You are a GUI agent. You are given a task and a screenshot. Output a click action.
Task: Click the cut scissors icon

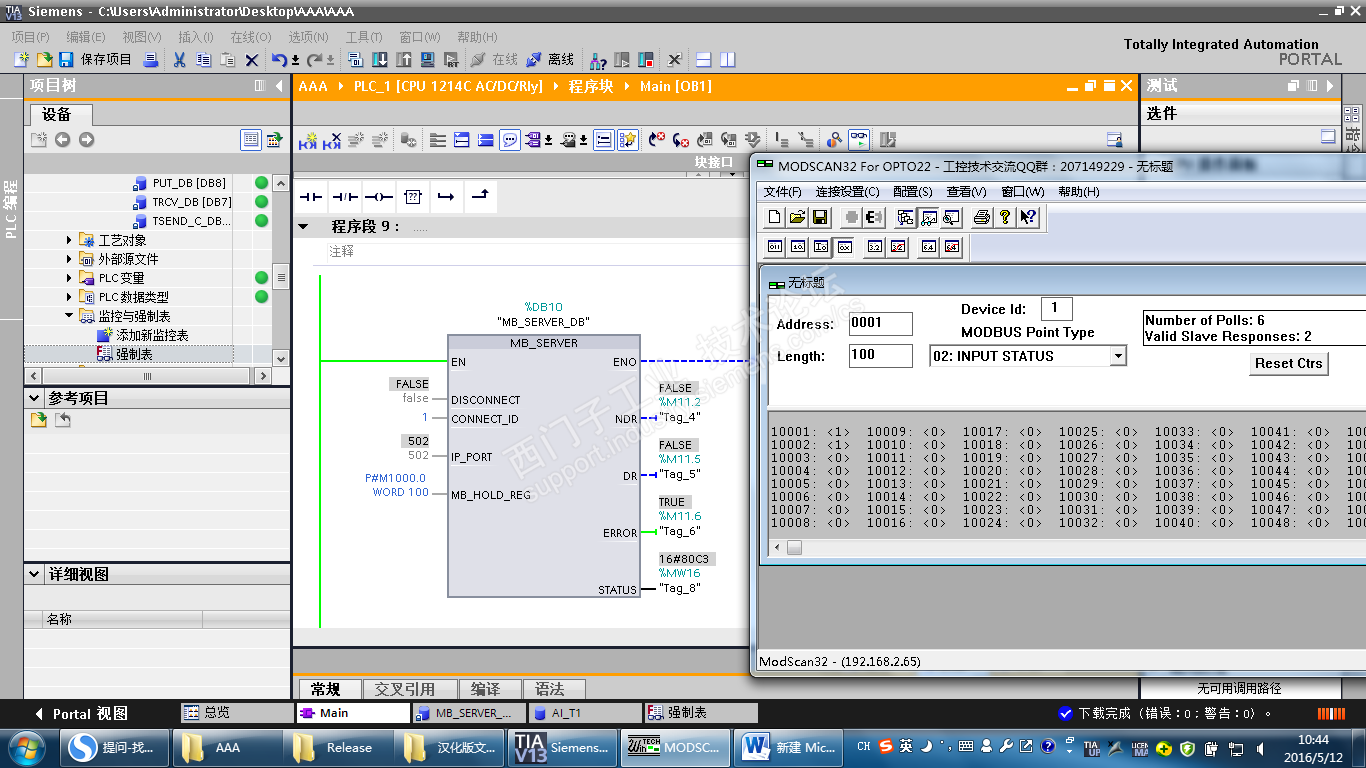(180, 60)
